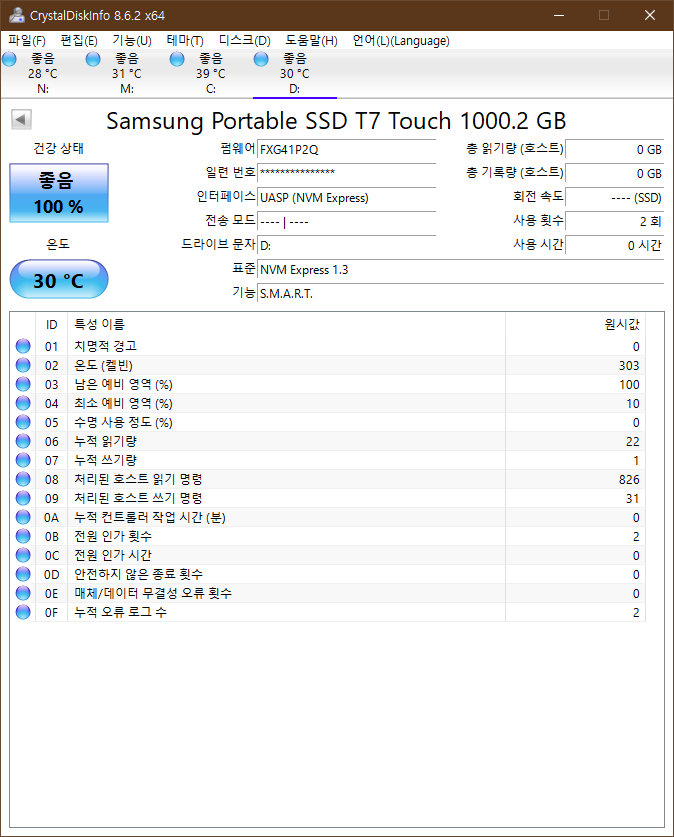Viewport: 674px width, 837px height.
Task: Click the rotation rate value ---- (SSD)
Action: click(x=614, y=198)
